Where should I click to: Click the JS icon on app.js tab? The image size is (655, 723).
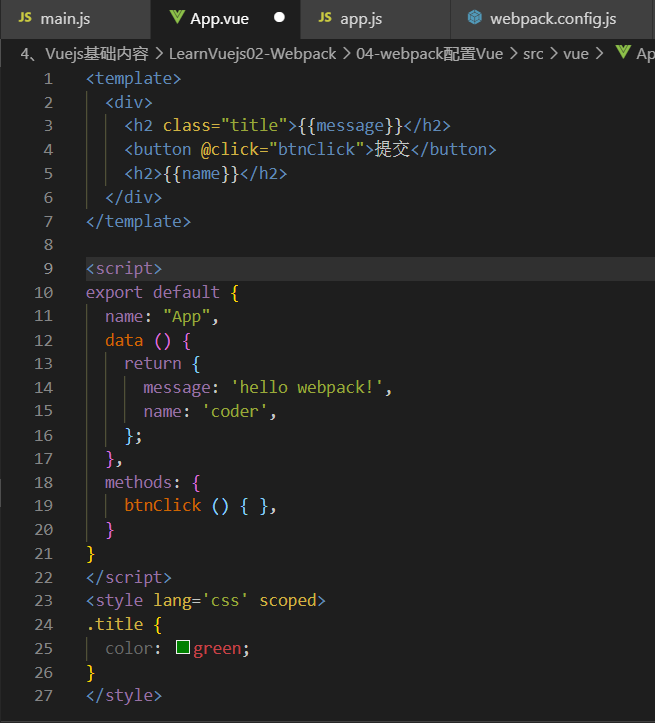[325, 18]
